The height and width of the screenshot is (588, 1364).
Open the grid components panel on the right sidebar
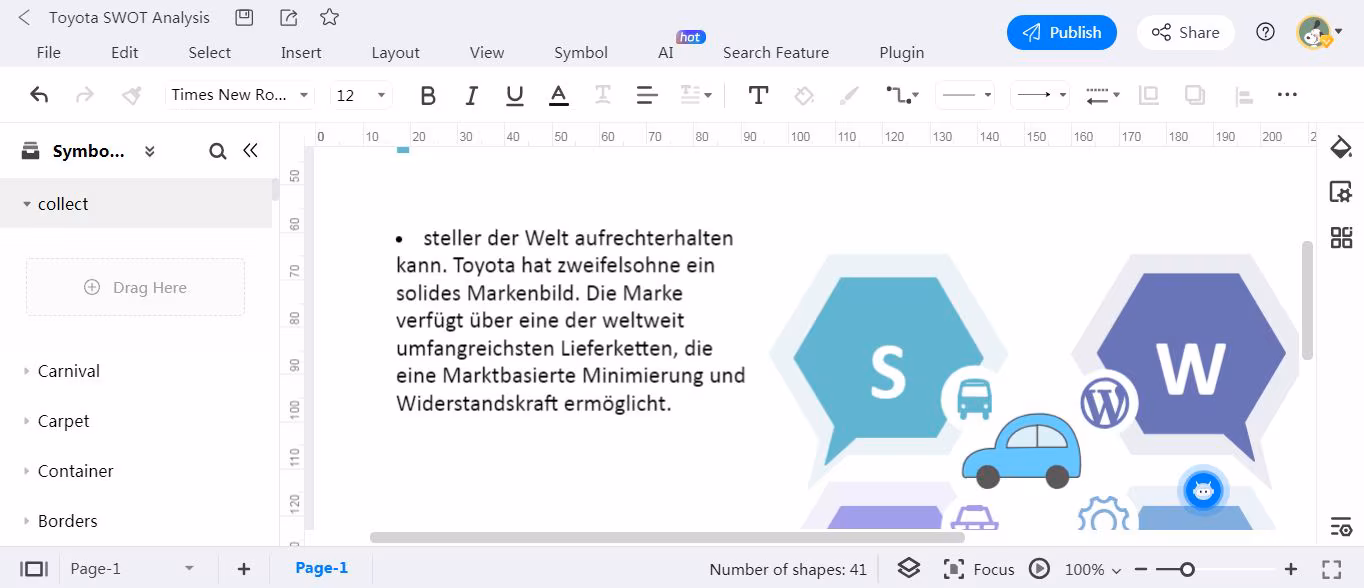(1341, 237)
